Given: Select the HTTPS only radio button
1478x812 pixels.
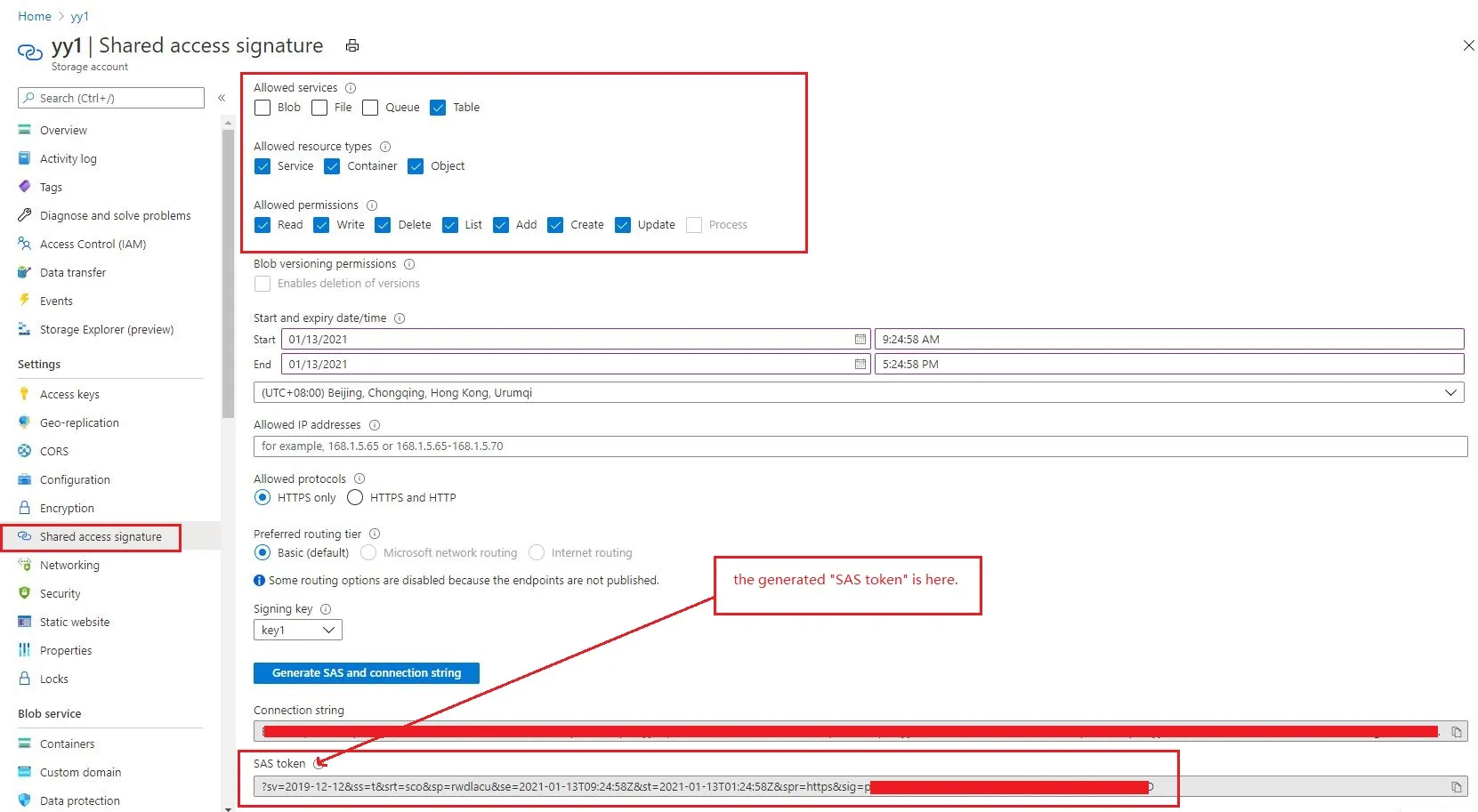Looking at the screenshot, I should pyautogui.click(x=262, y=497).
